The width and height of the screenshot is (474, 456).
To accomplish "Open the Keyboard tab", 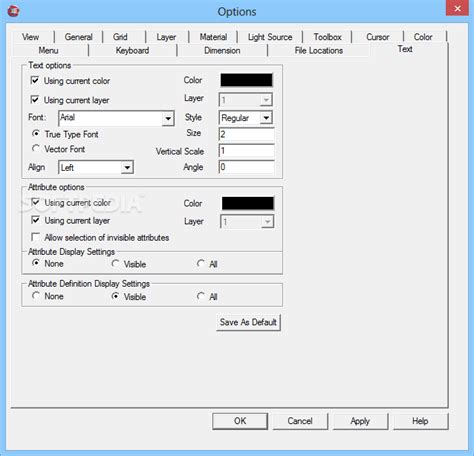I will coord(132,51).
